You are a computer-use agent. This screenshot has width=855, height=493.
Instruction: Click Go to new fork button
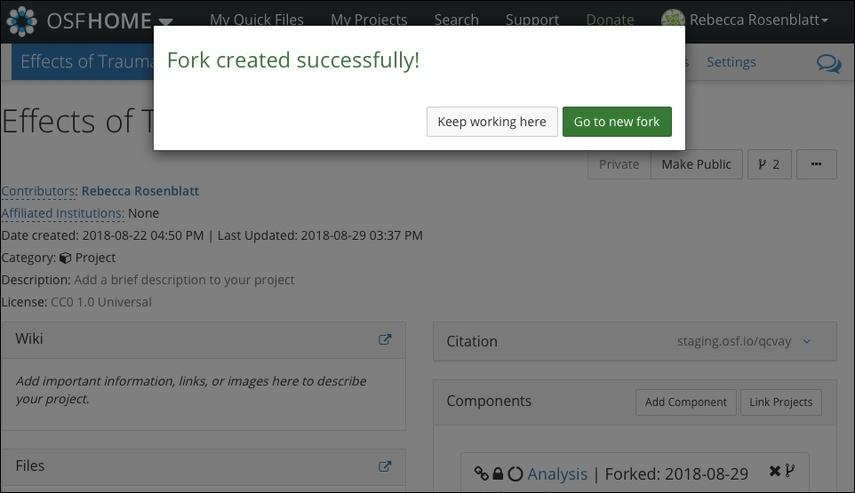click(x=617, y=122)
